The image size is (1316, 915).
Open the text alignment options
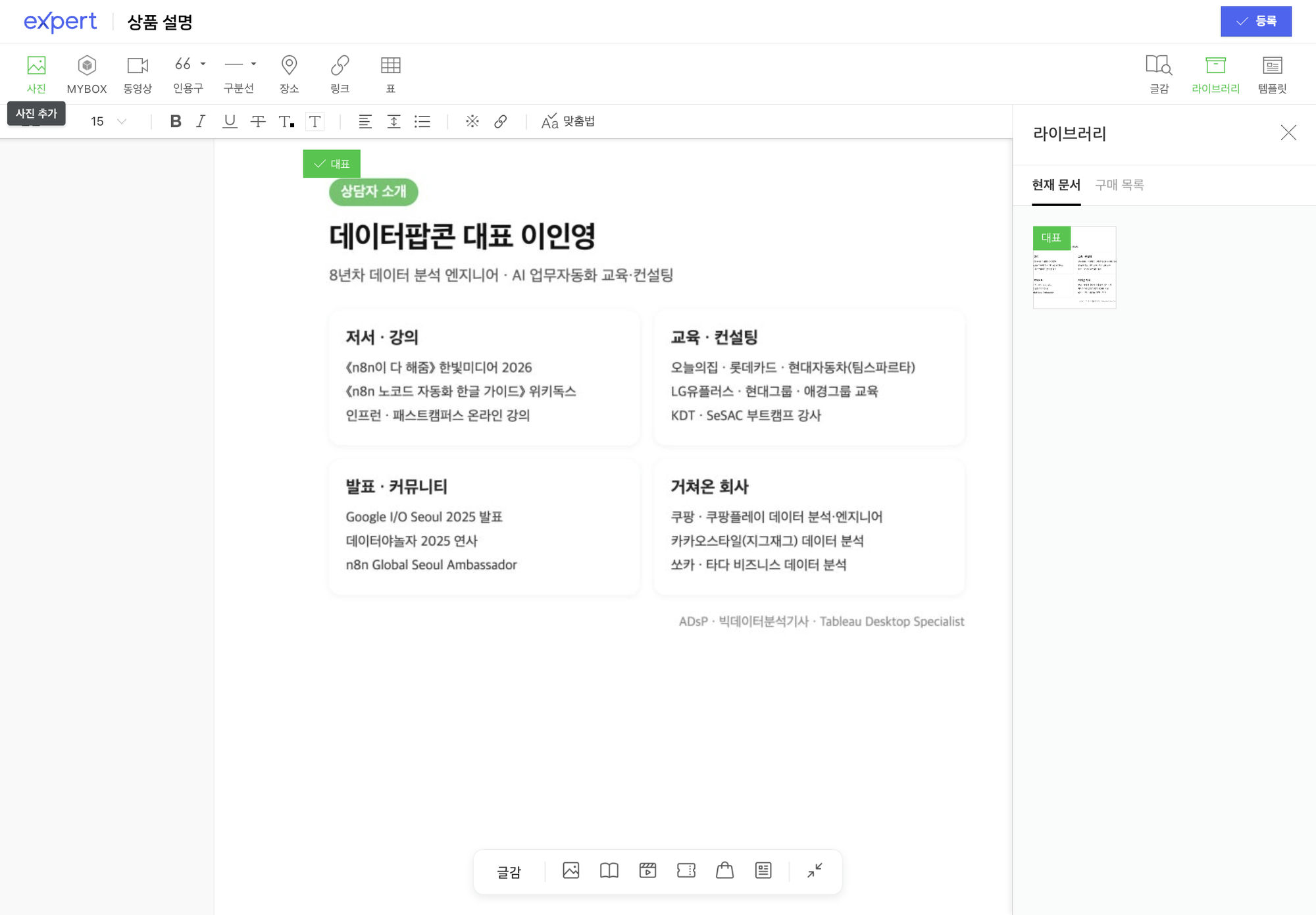pos(365,121)
